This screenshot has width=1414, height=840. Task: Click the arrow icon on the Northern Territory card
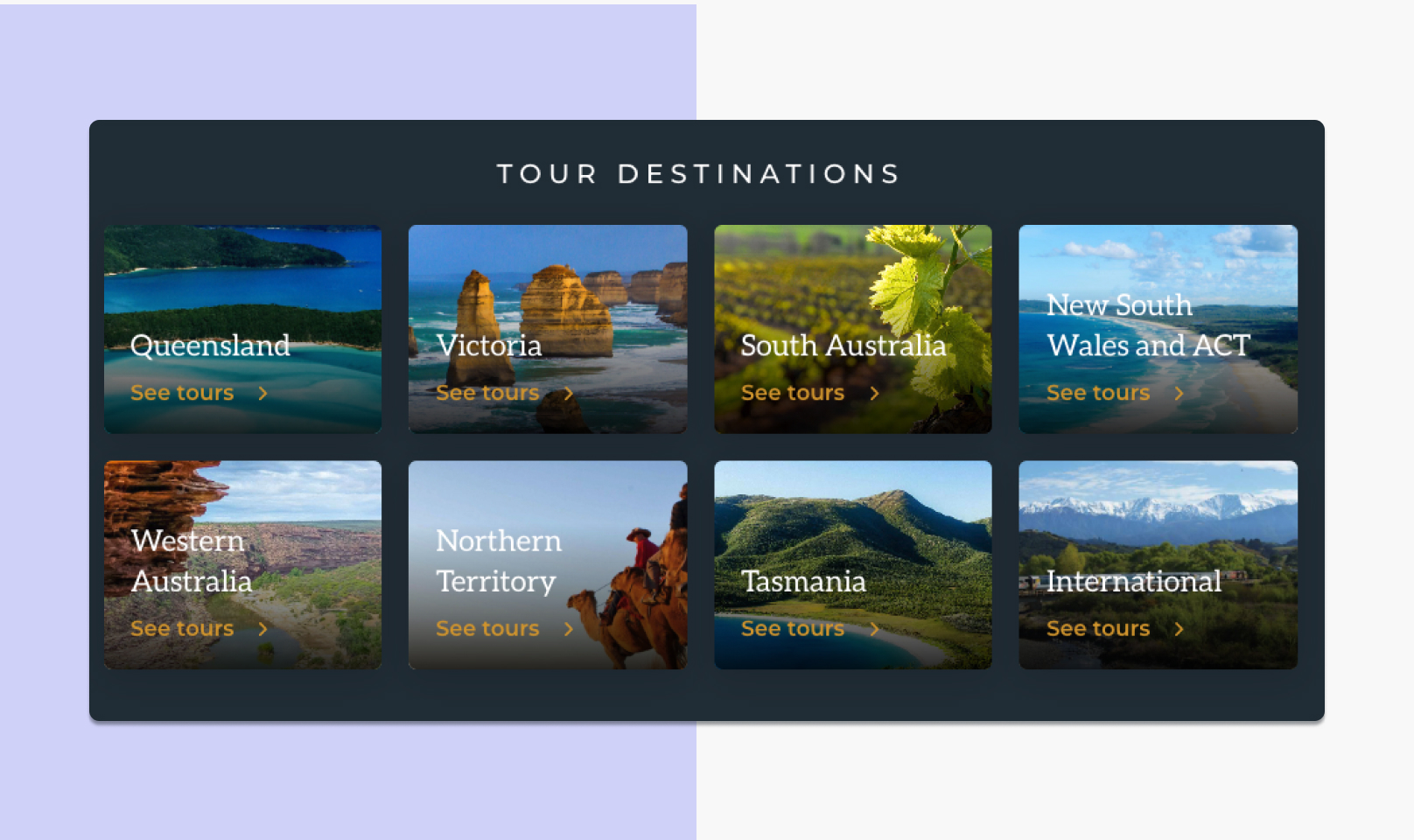568,629
